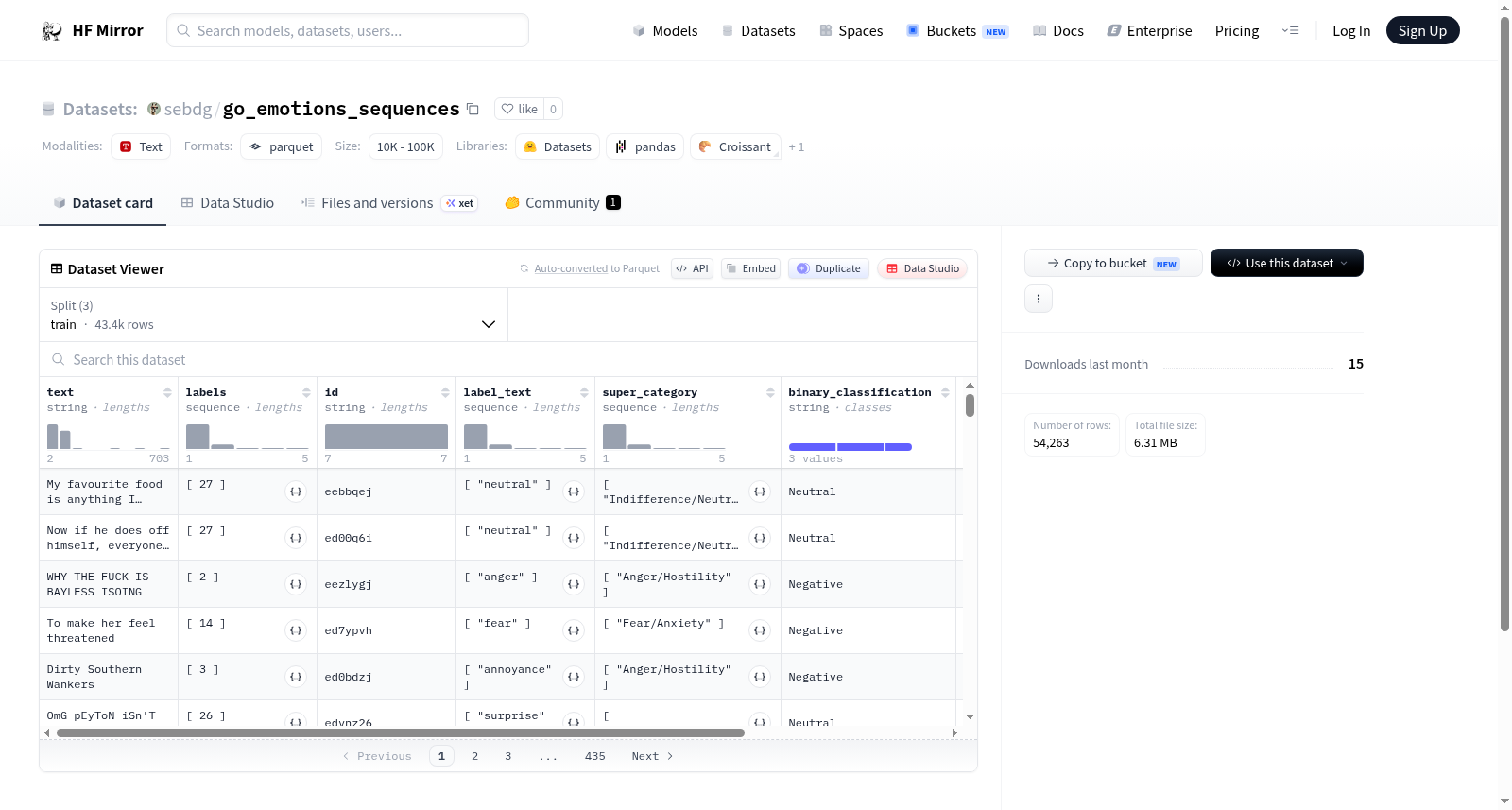This screenshot has width=1512, height=810.
Task: Go to page 3 of results
Action: click(507, 756)
